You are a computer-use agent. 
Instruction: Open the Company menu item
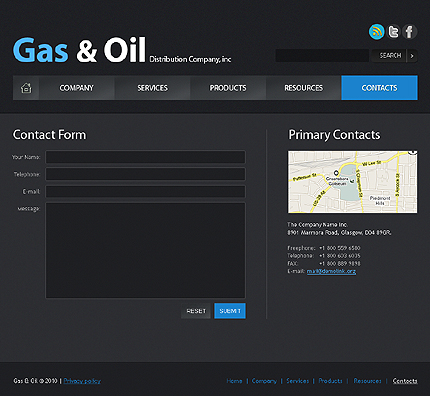coord(77,88)
